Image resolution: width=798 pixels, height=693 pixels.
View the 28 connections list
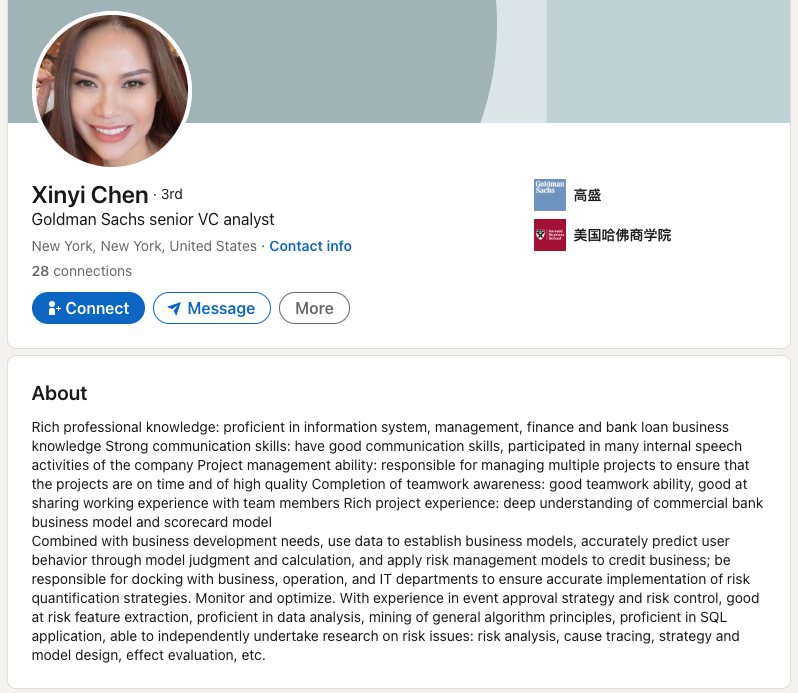coord(82,271)
